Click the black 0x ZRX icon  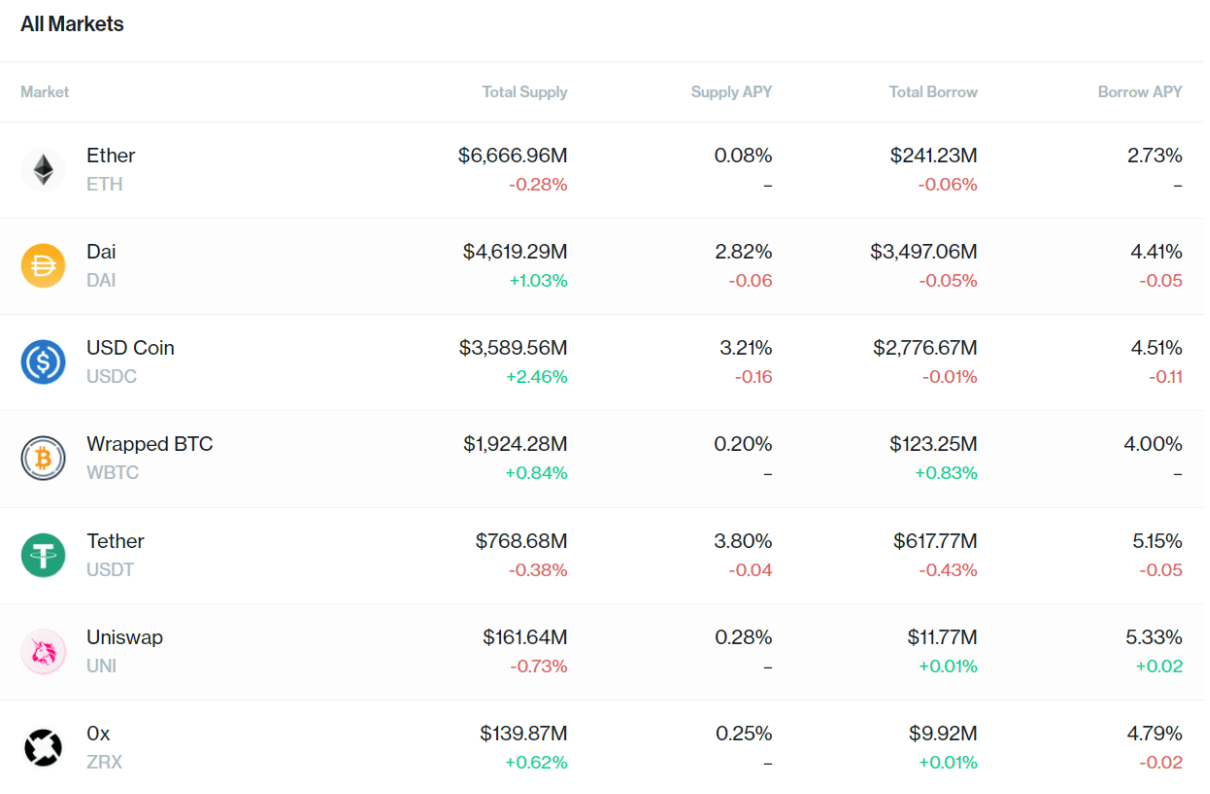[43, 747]
